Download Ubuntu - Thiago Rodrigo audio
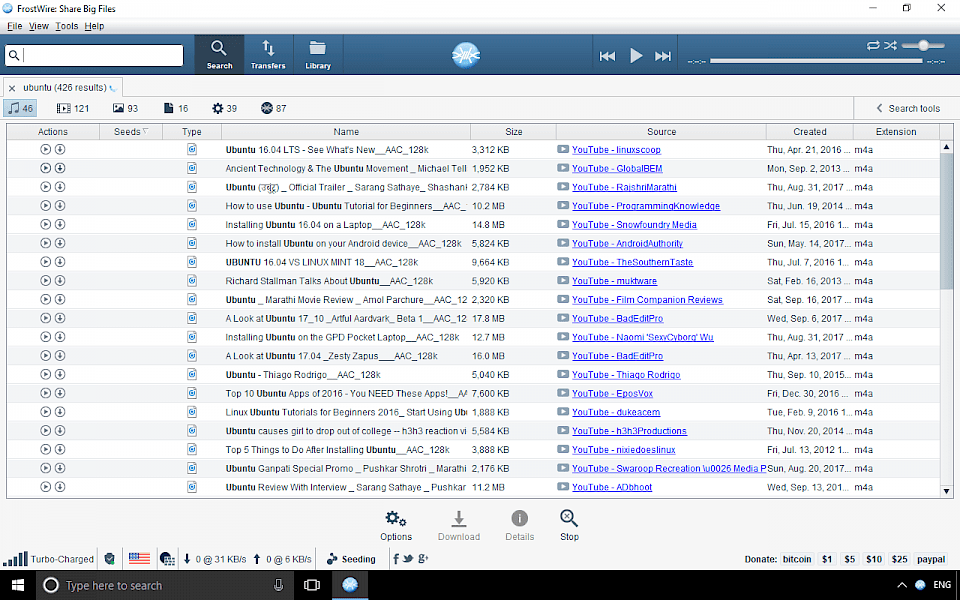 pos(60,375)
